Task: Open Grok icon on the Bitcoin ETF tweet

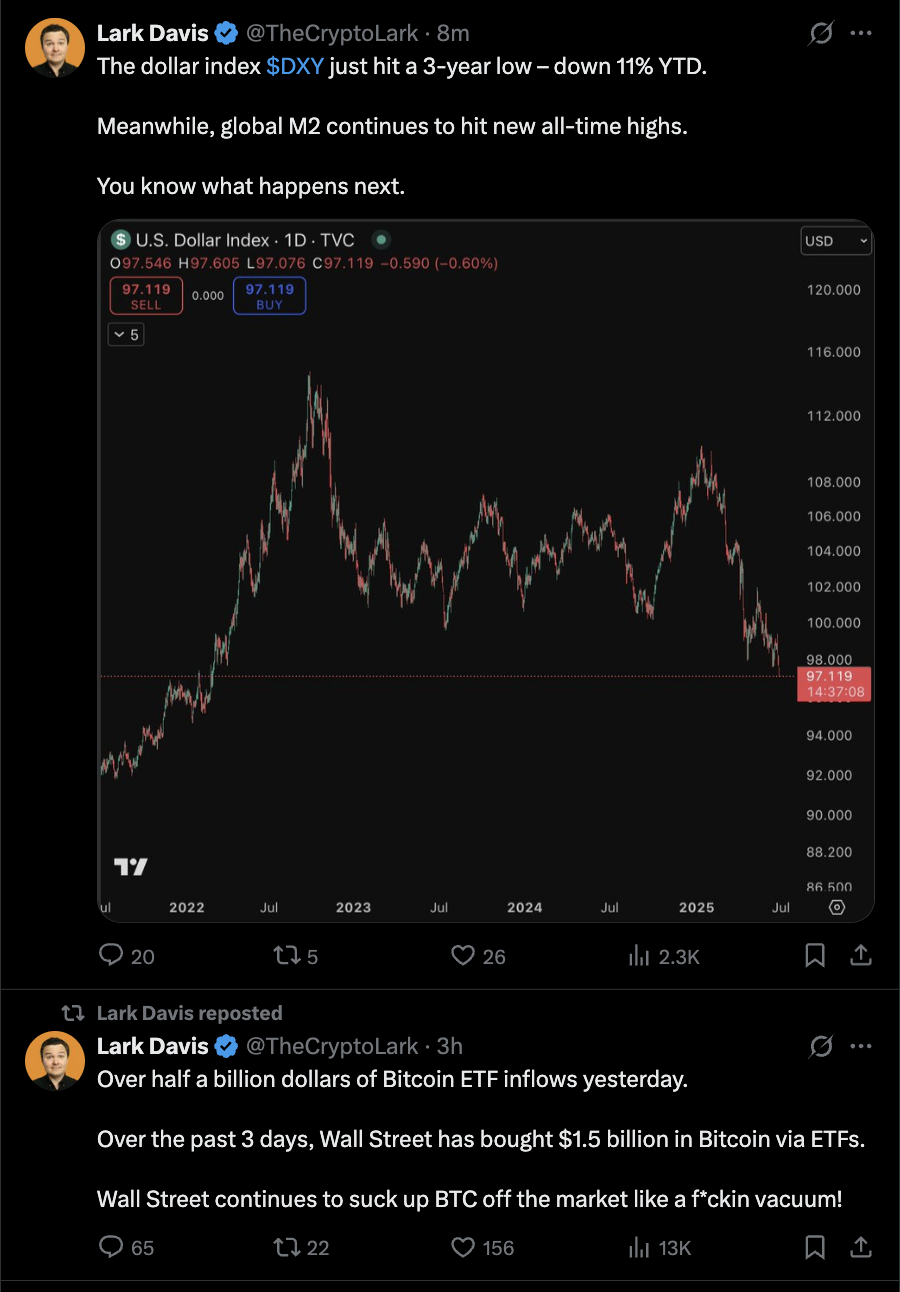Action: (x=820, y=1046)
